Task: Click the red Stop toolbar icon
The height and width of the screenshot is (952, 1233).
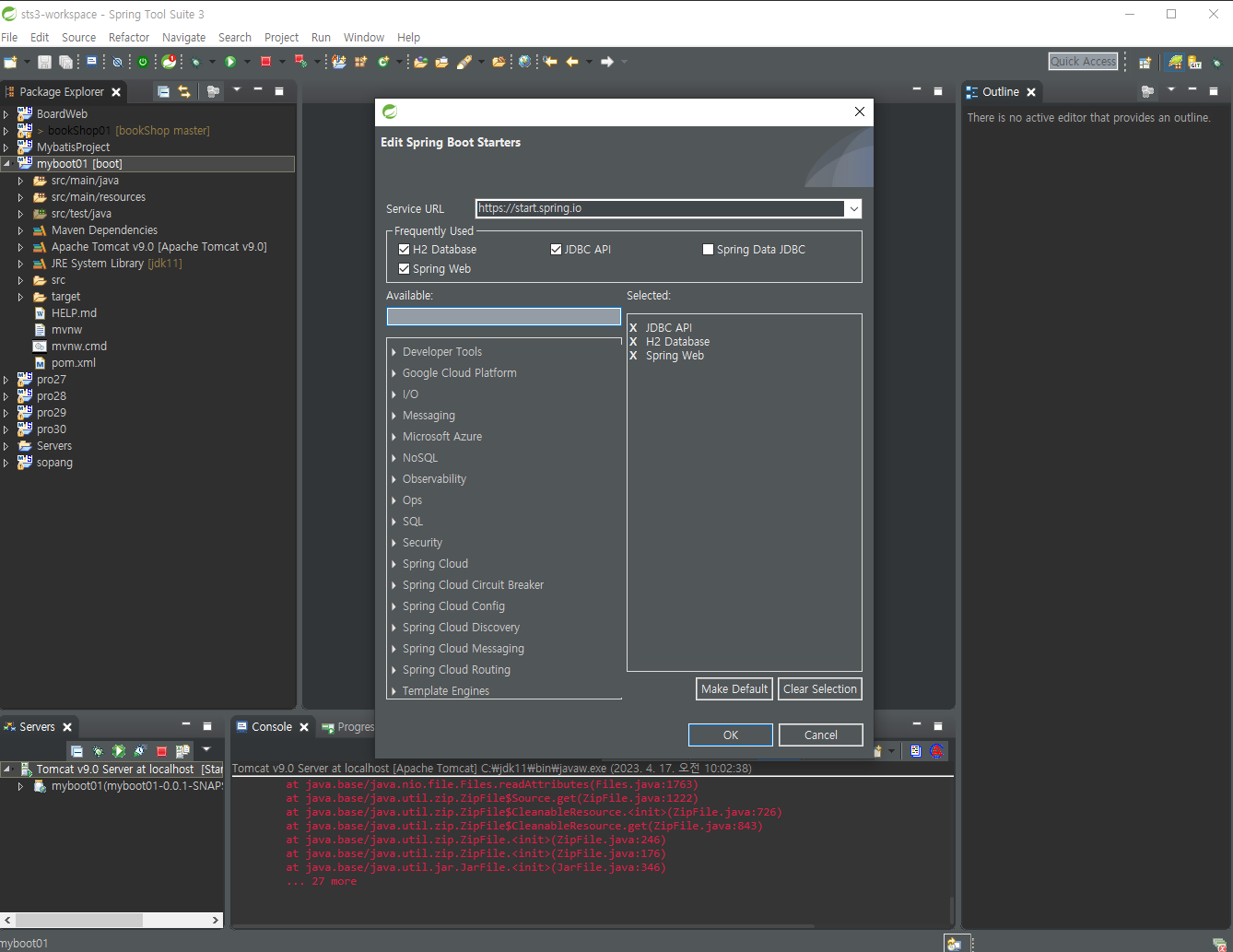Action: [265, 62]
